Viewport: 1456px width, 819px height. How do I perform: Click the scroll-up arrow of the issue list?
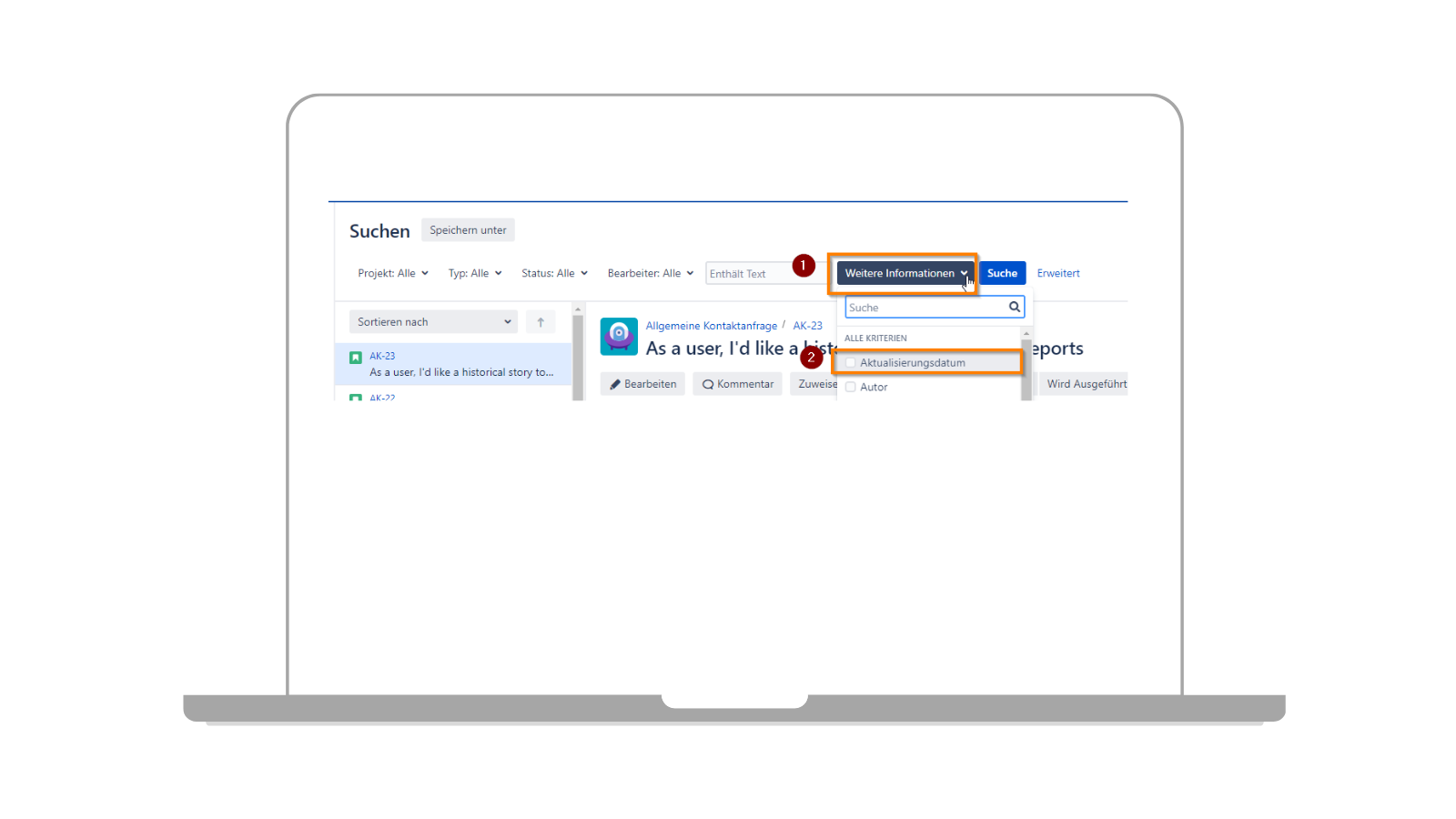[578, 310]
